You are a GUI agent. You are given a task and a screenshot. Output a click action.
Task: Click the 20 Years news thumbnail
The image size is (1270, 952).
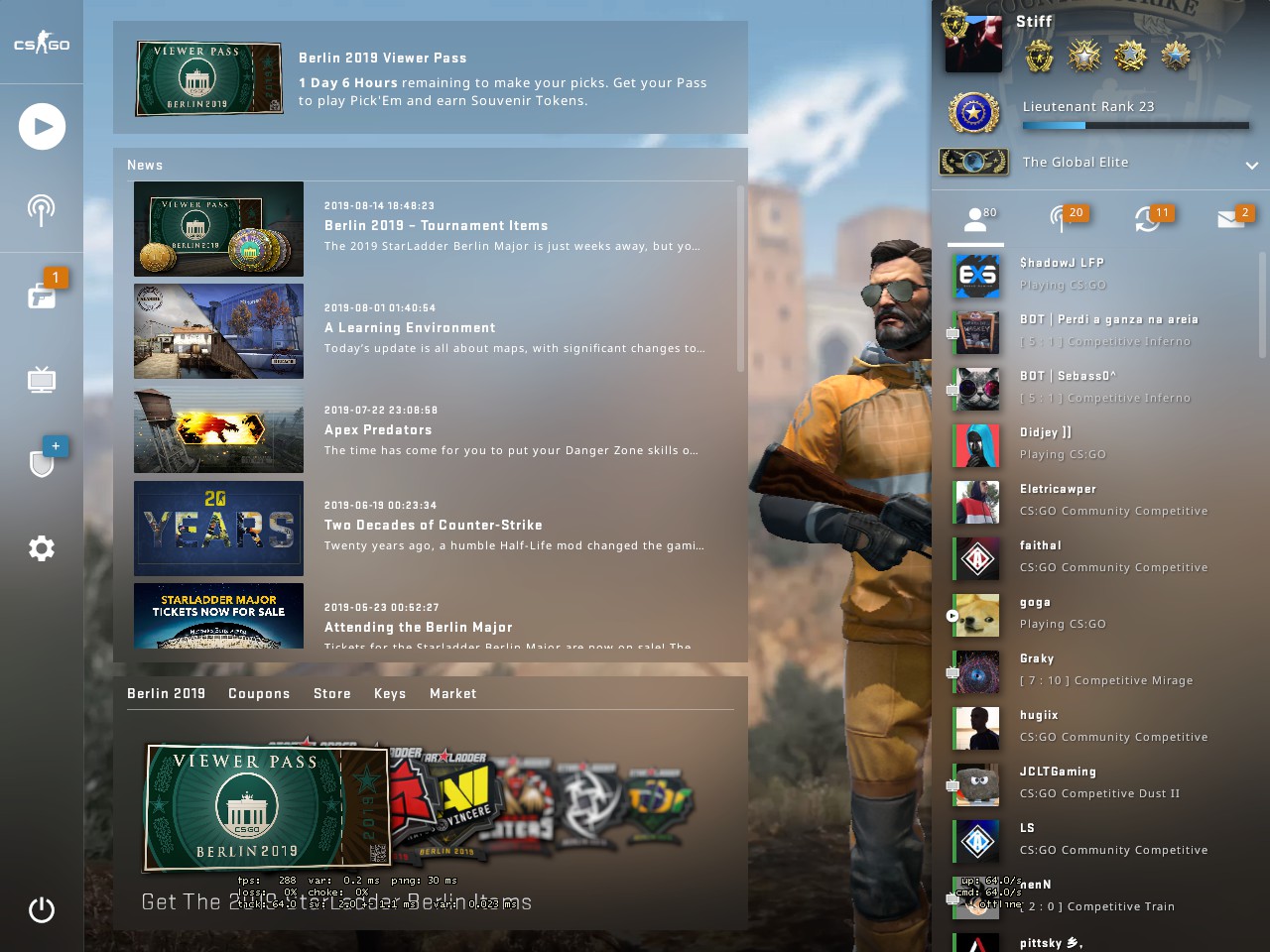pos(218,529)
